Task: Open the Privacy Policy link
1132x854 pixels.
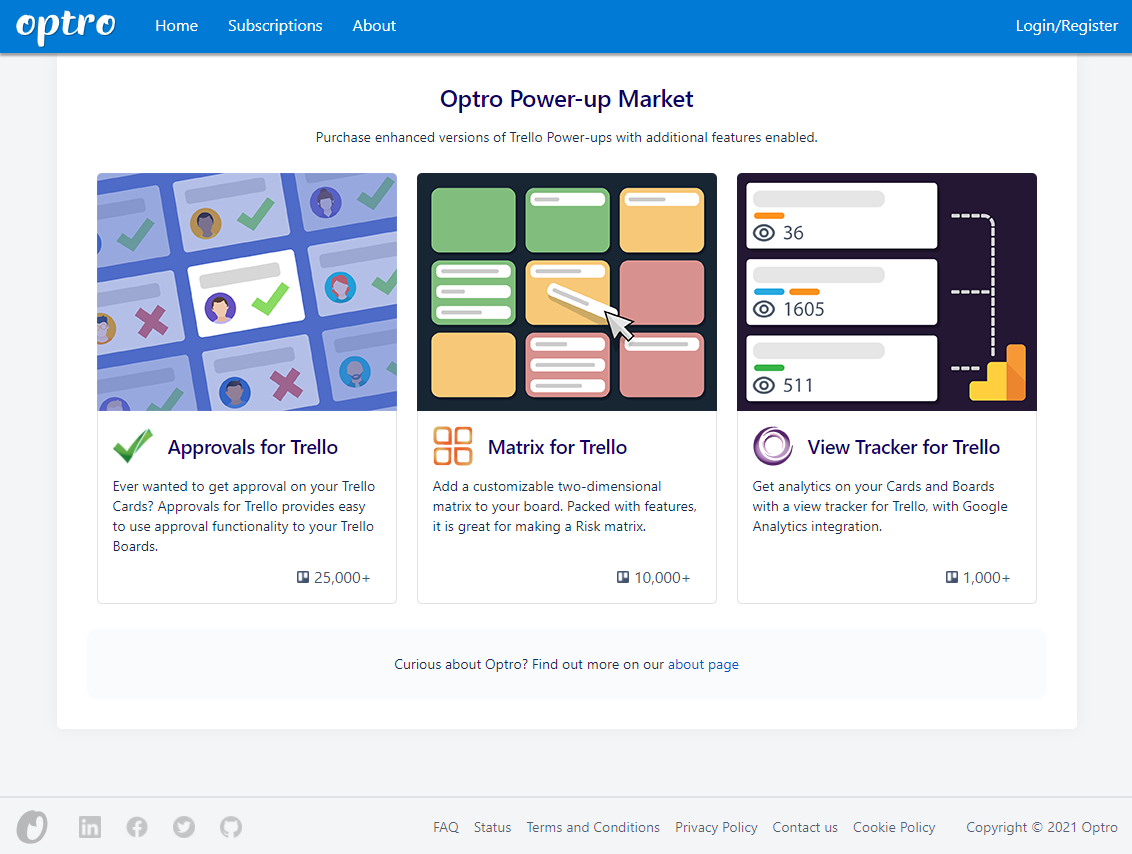Action: tap(716, 827)
